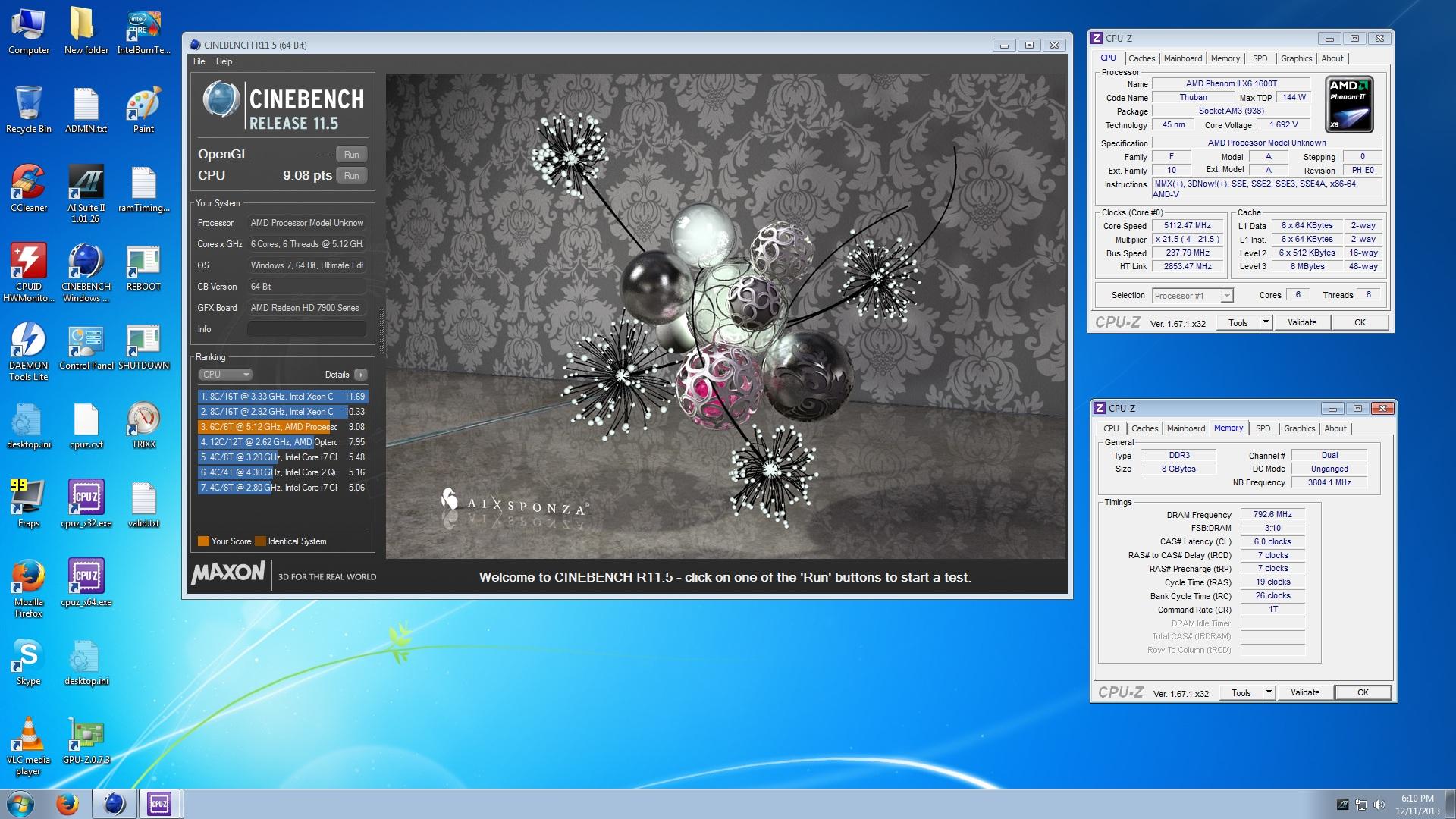This screenshot has height=819, width=1456.
Task: Launch CINEBENCH Windows desktop shortcut
Action: point(86,273)
